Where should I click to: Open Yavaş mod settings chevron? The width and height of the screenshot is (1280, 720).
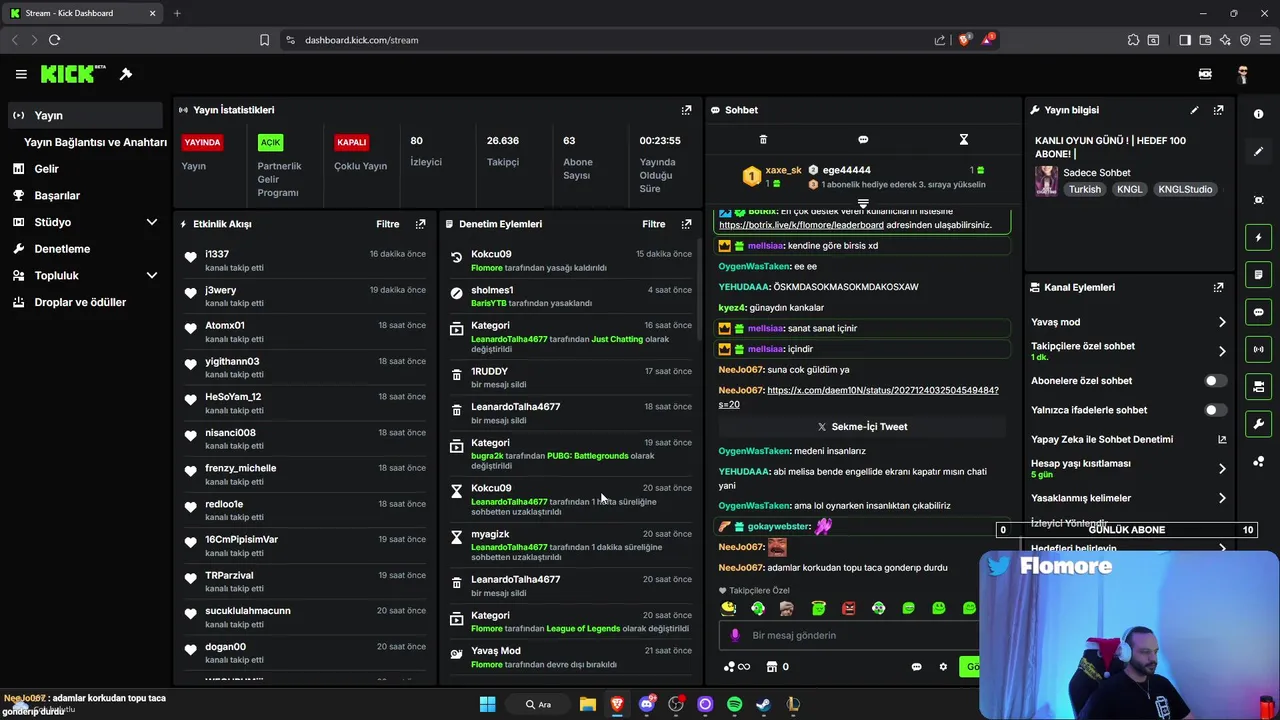click(x=1222, y=322)
